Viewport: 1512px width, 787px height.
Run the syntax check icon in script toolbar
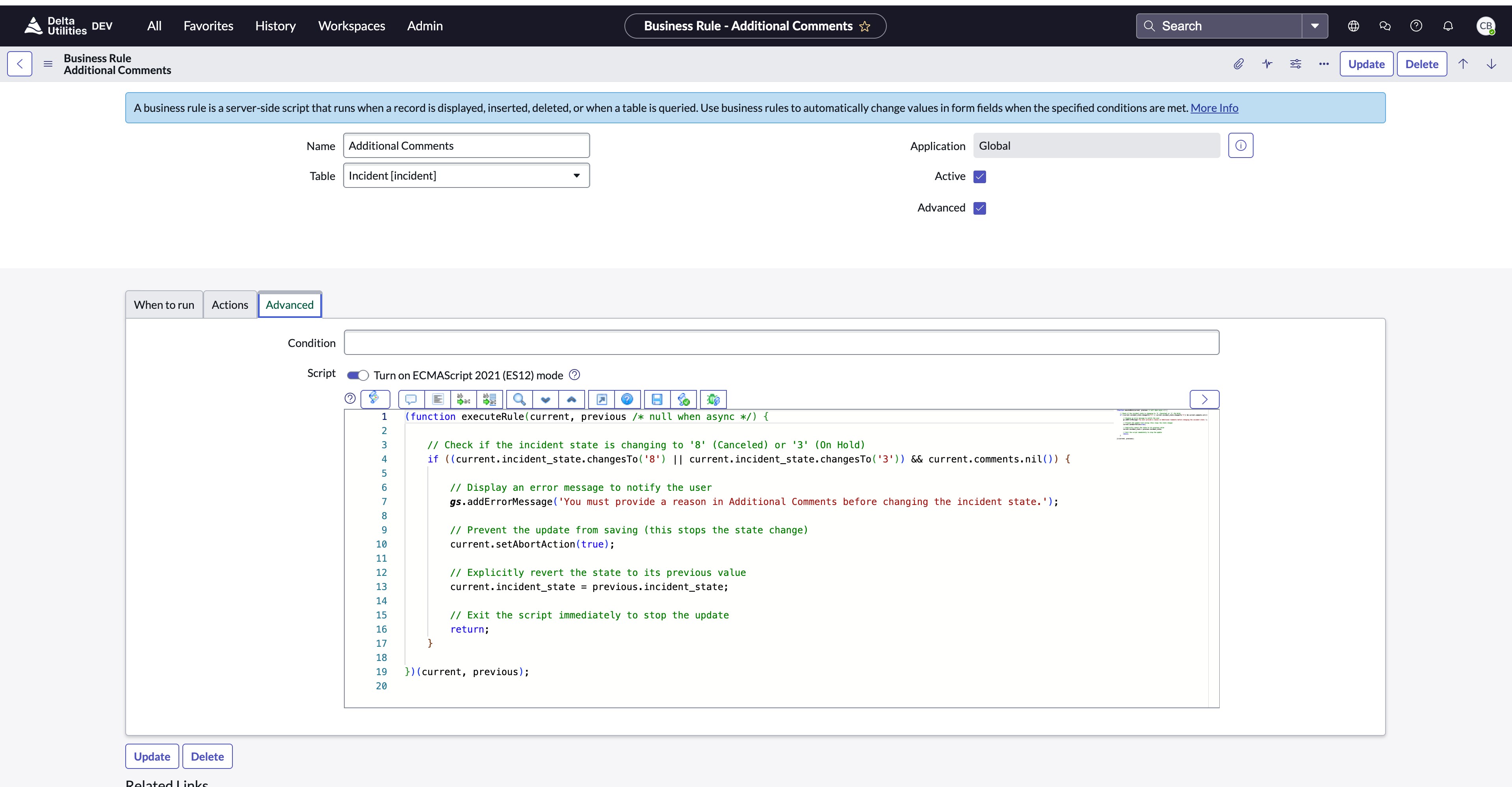tap(683, 399)
